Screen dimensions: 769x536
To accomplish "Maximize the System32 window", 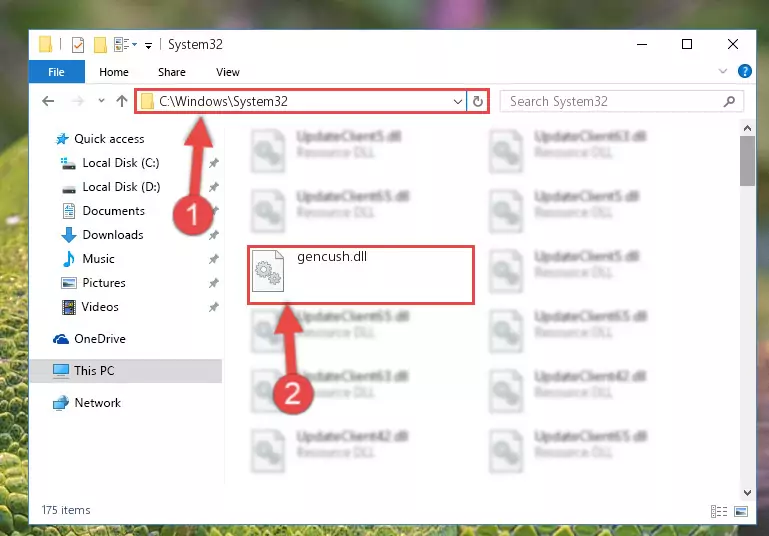I will click(x=687, y=45).
